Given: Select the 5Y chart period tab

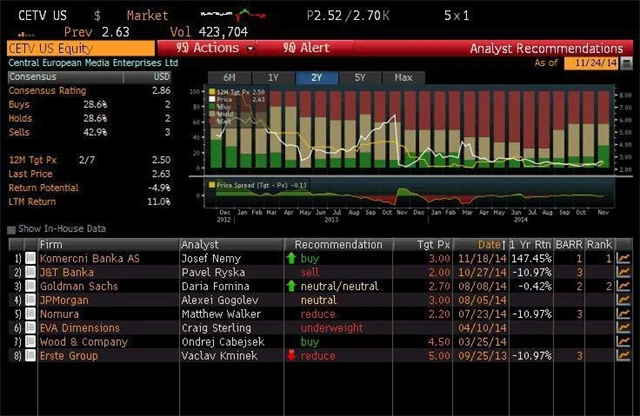Looking at the screenshot, I should [x=360, y=77].
